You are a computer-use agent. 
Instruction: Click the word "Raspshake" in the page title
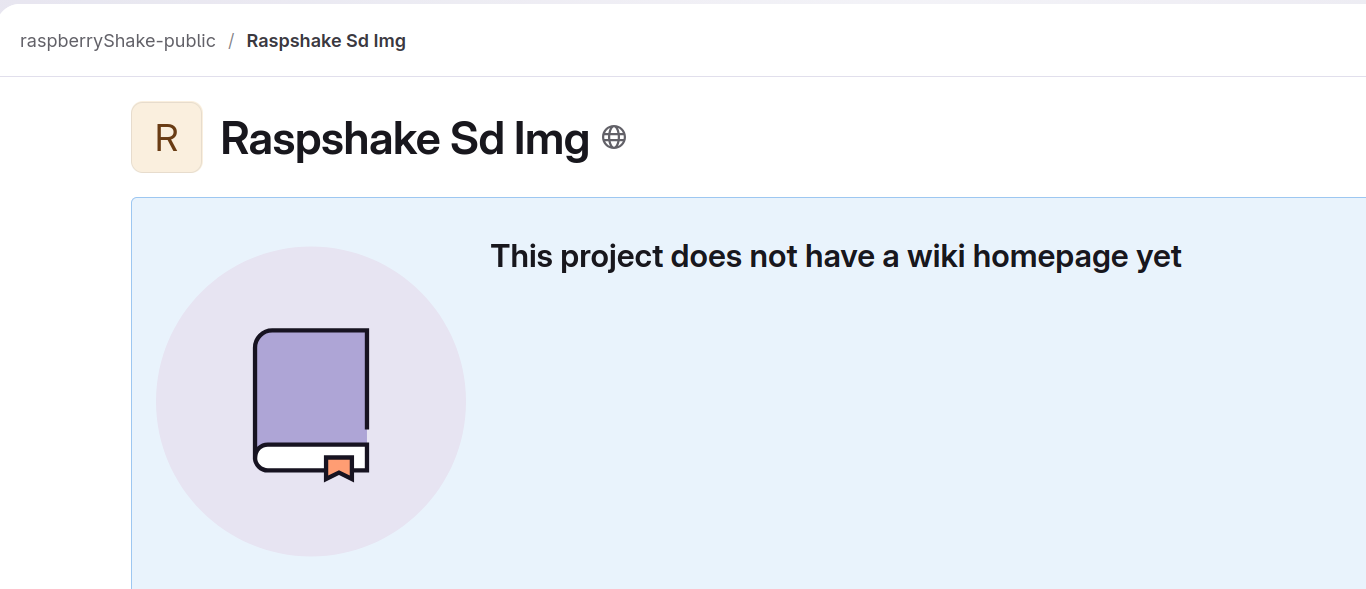pyautogui.click(x=330, y=138)
